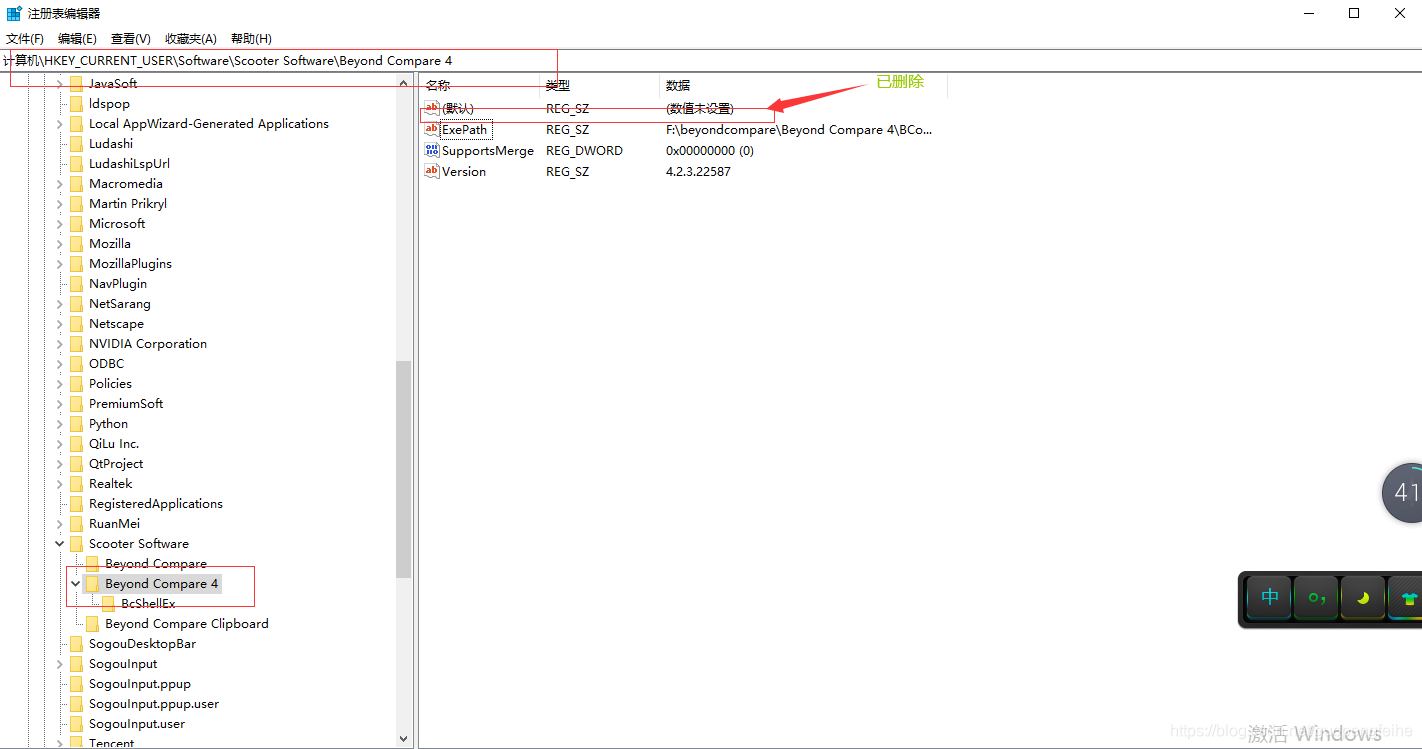The width and height of the screenshot is (1422, 749).
Task: Select the Version data 4.2.3.22587
Action: click(698, 172)
